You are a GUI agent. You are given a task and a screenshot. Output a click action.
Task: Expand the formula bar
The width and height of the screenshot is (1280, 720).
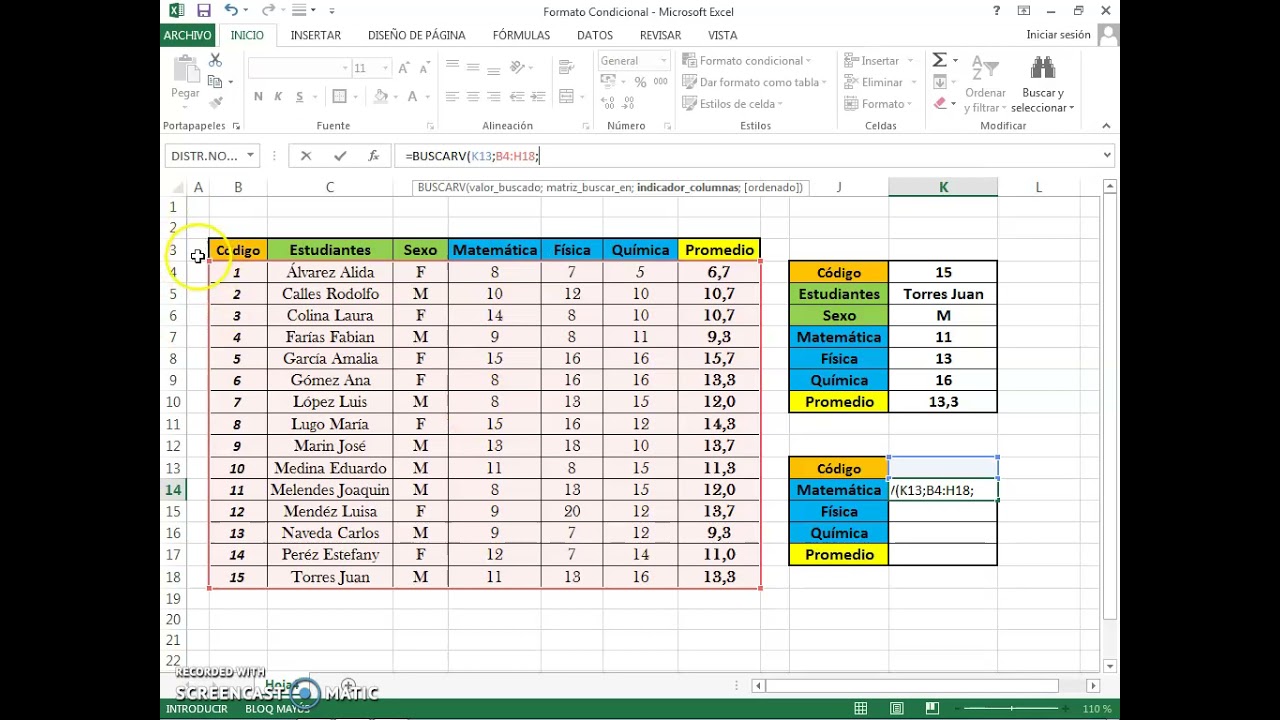pyautogui.click(x=1107, y=155)
